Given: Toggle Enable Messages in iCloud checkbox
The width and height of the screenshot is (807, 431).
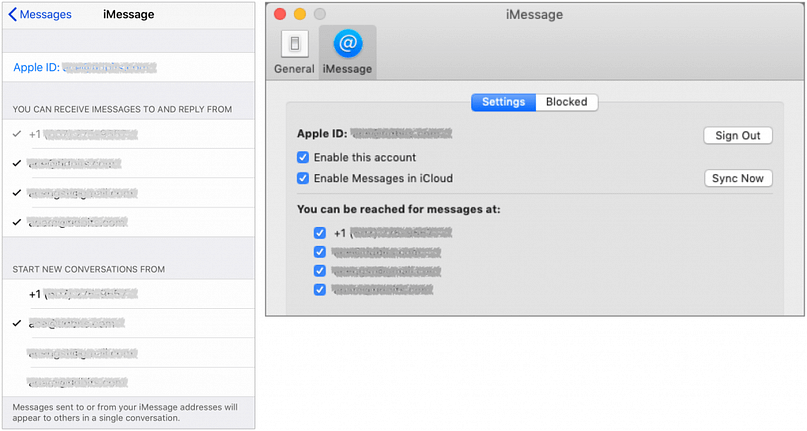Looking at the screenshot, I should pyautogui.click(x=303, y=179).
